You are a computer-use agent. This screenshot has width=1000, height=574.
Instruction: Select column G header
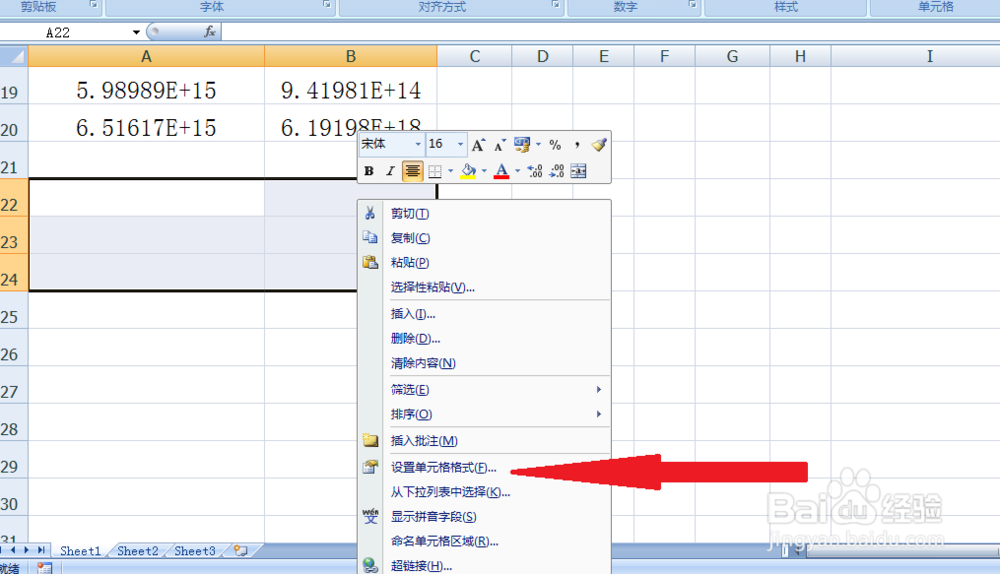pyautogui.click(x=732, y=56)
